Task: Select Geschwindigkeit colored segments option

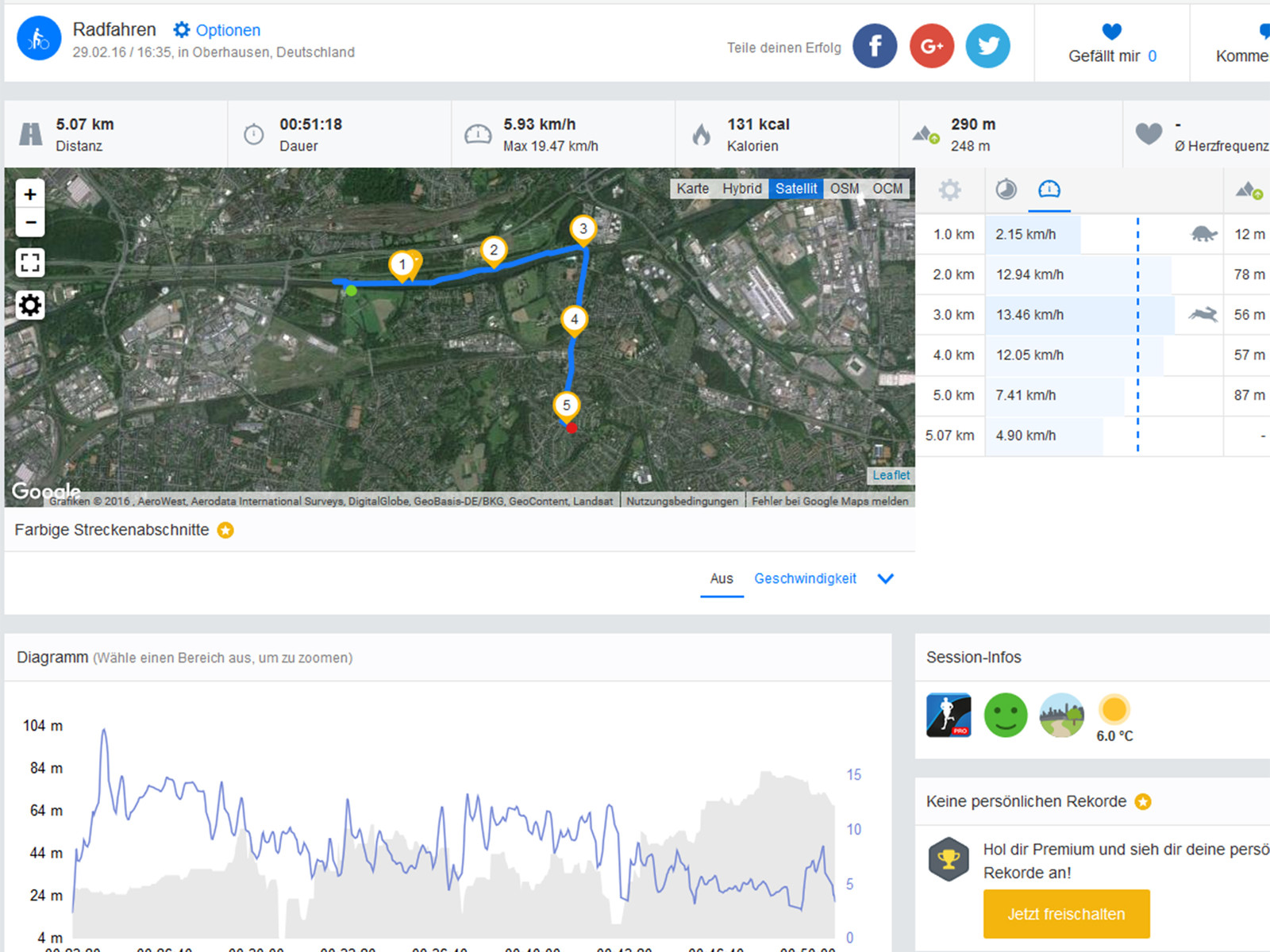Action: click(x=805, y=579)
